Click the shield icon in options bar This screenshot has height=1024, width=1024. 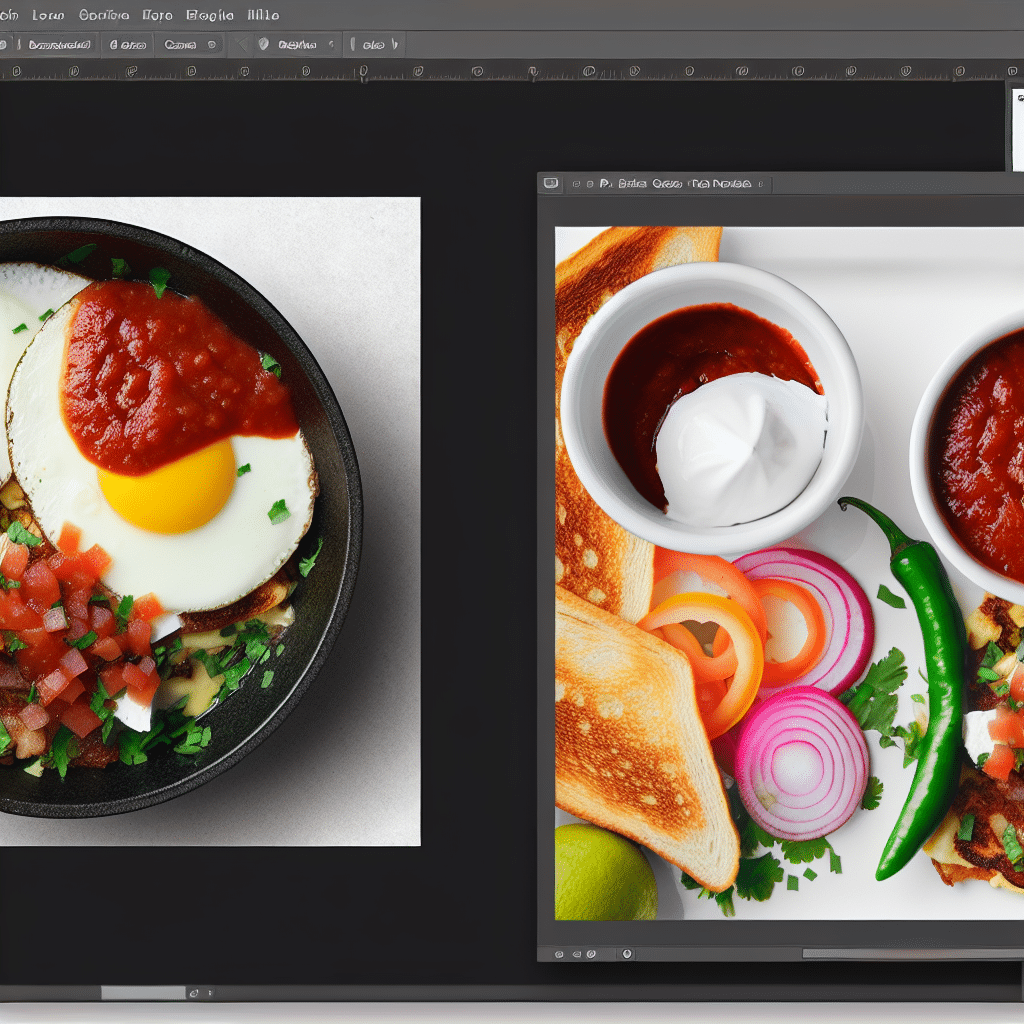264,44
